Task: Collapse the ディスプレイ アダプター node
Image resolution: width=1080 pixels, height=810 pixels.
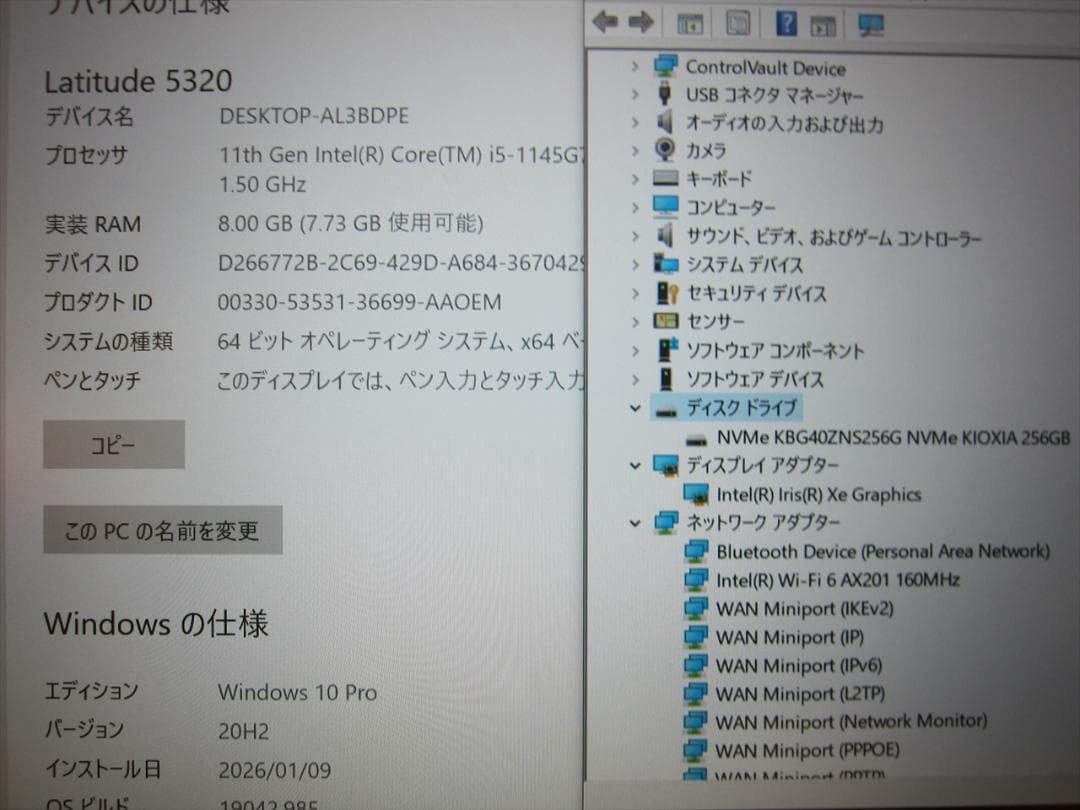Action: (635, 466)
